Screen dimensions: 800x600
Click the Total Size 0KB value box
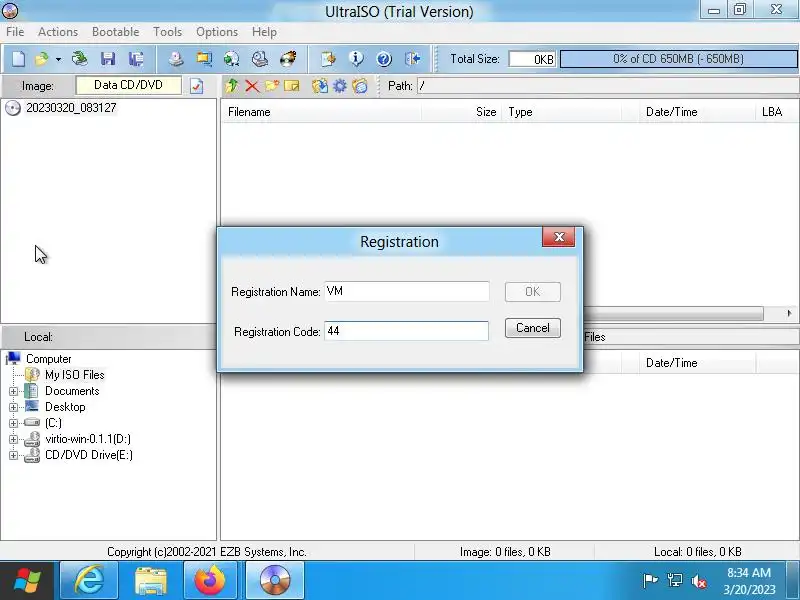coord(532,59)
